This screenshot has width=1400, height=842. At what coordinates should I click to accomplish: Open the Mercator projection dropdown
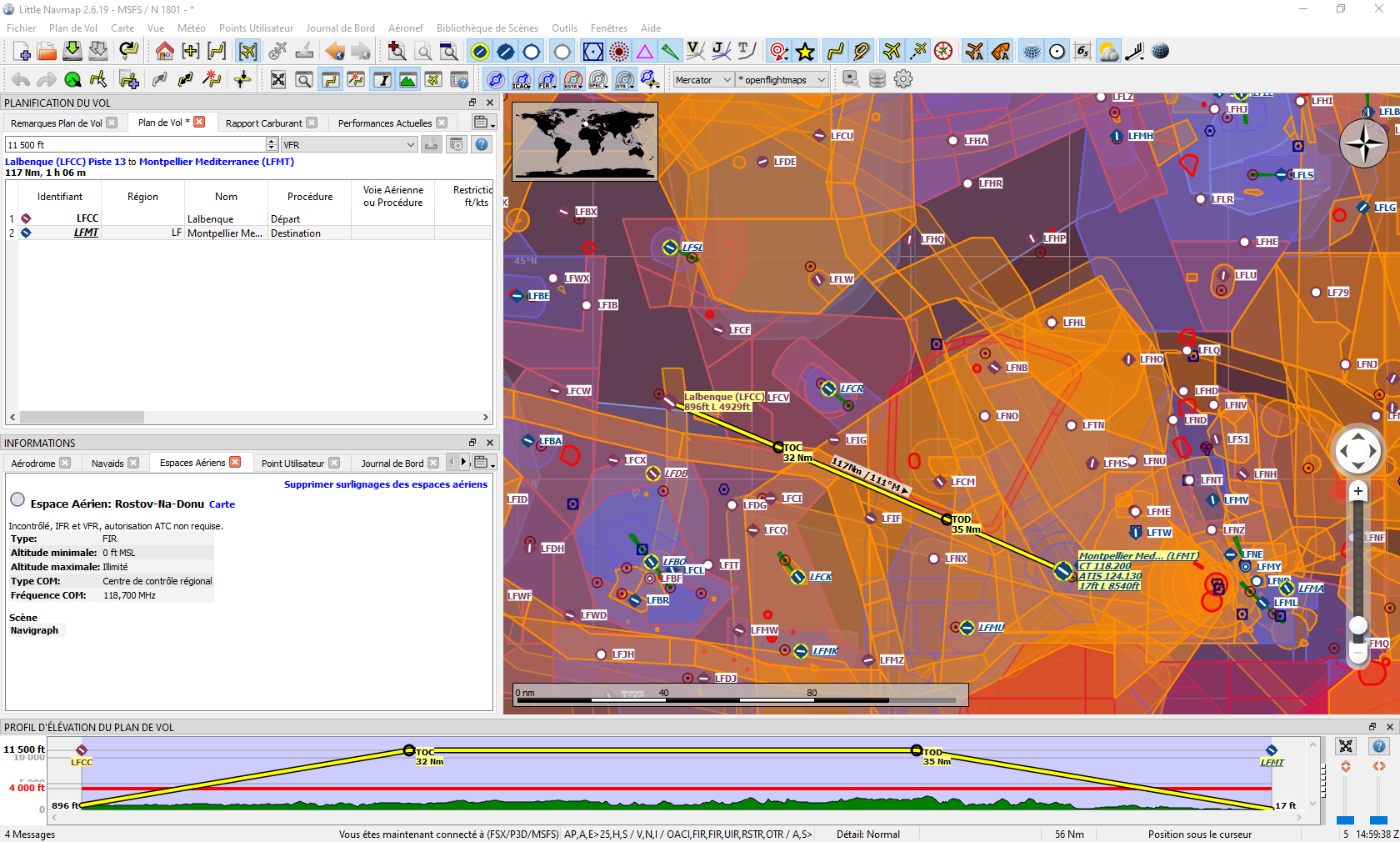(x=702, y=80)
